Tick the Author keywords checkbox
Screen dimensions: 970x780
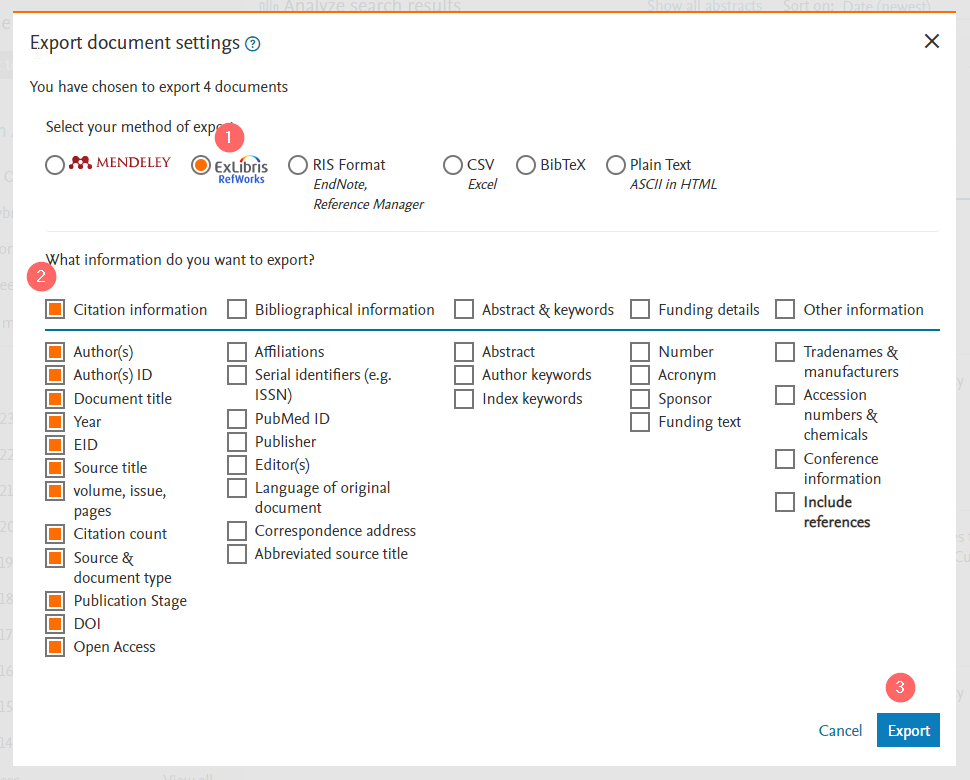coord(464,375)
